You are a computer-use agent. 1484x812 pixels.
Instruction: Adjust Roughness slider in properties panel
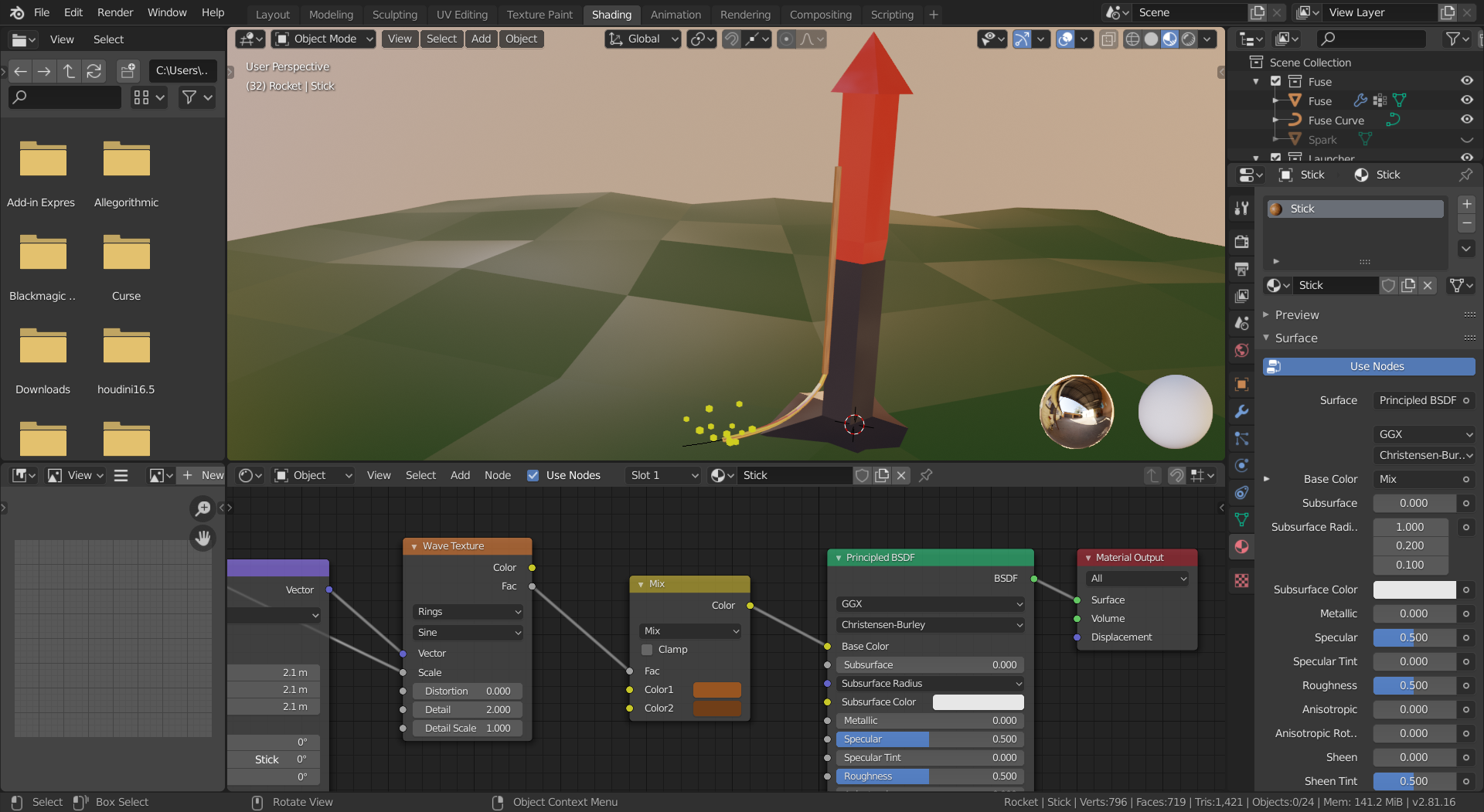(1414, 685)
